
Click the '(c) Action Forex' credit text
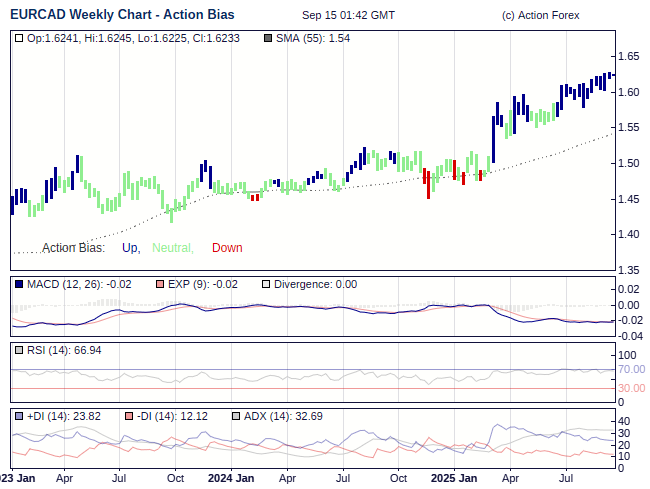pos(540,15)
